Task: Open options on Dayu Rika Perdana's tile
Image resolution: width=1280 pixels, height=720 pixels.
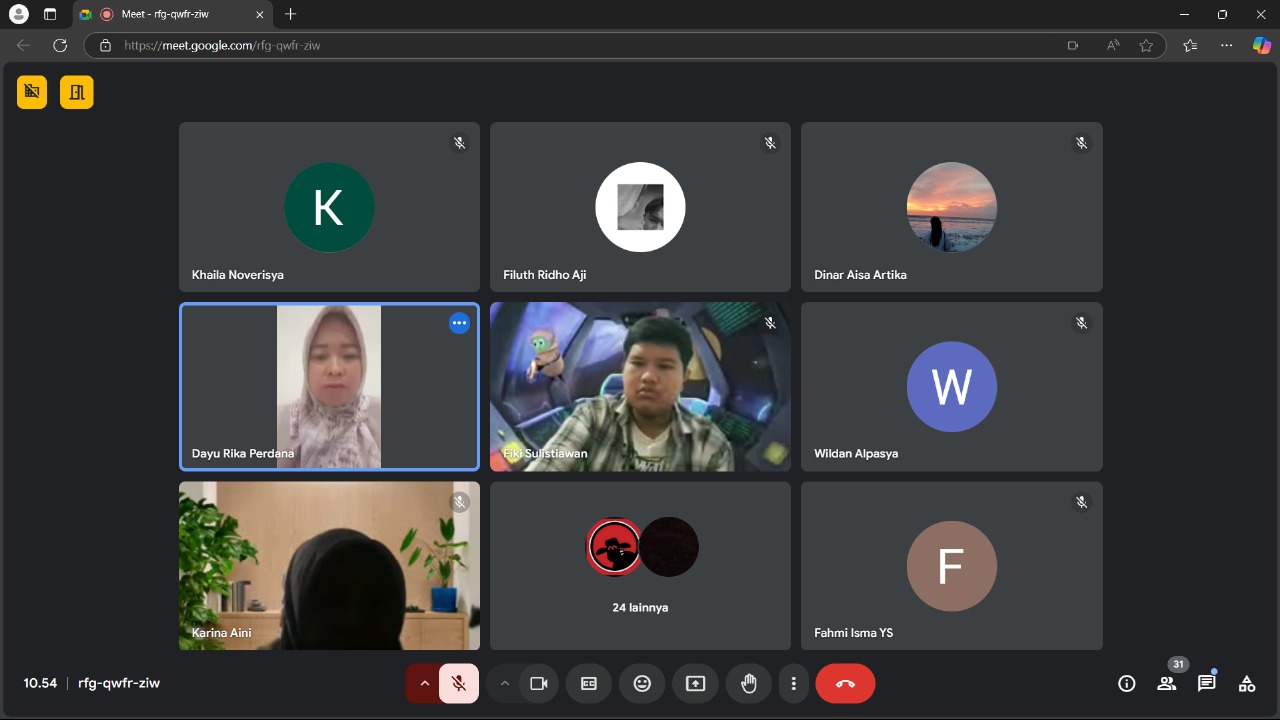Action: [x=459, y=323]
